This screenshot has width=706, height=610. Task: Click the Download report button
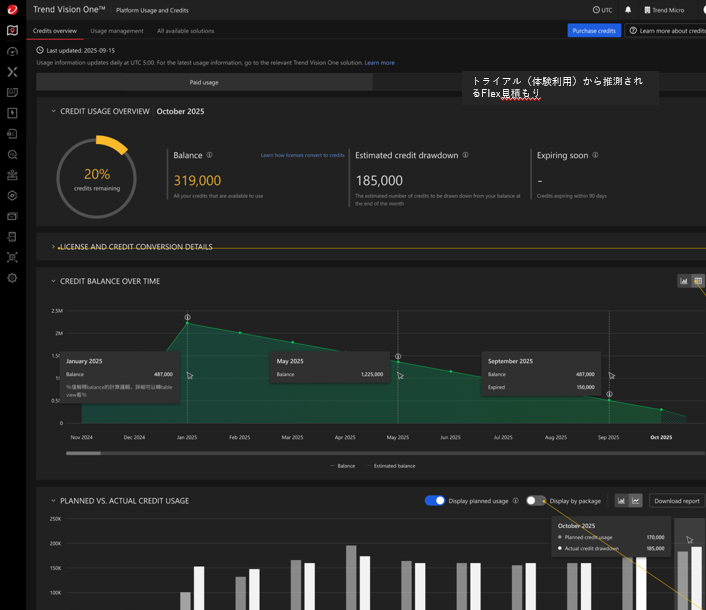[677, 501]
